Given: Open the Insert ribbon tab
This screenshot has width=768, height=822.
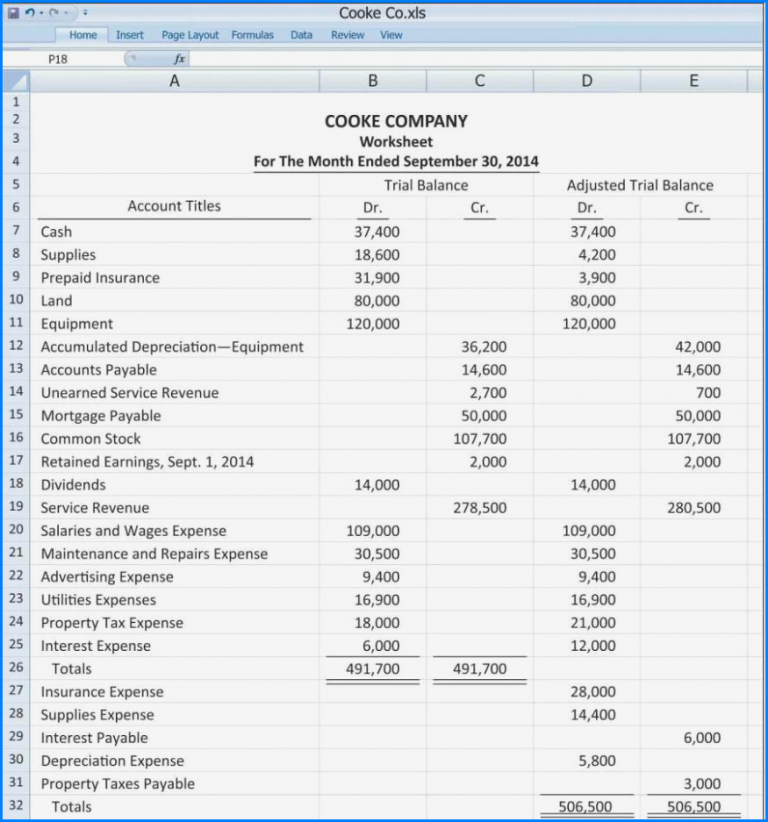Looking at the screenshot, I should point(129,35).
